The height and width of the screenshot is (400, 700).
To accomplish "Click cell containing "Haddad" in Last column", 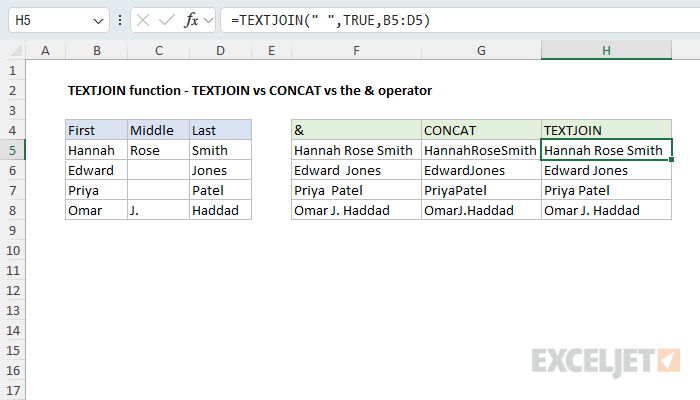I will point(221,210).
